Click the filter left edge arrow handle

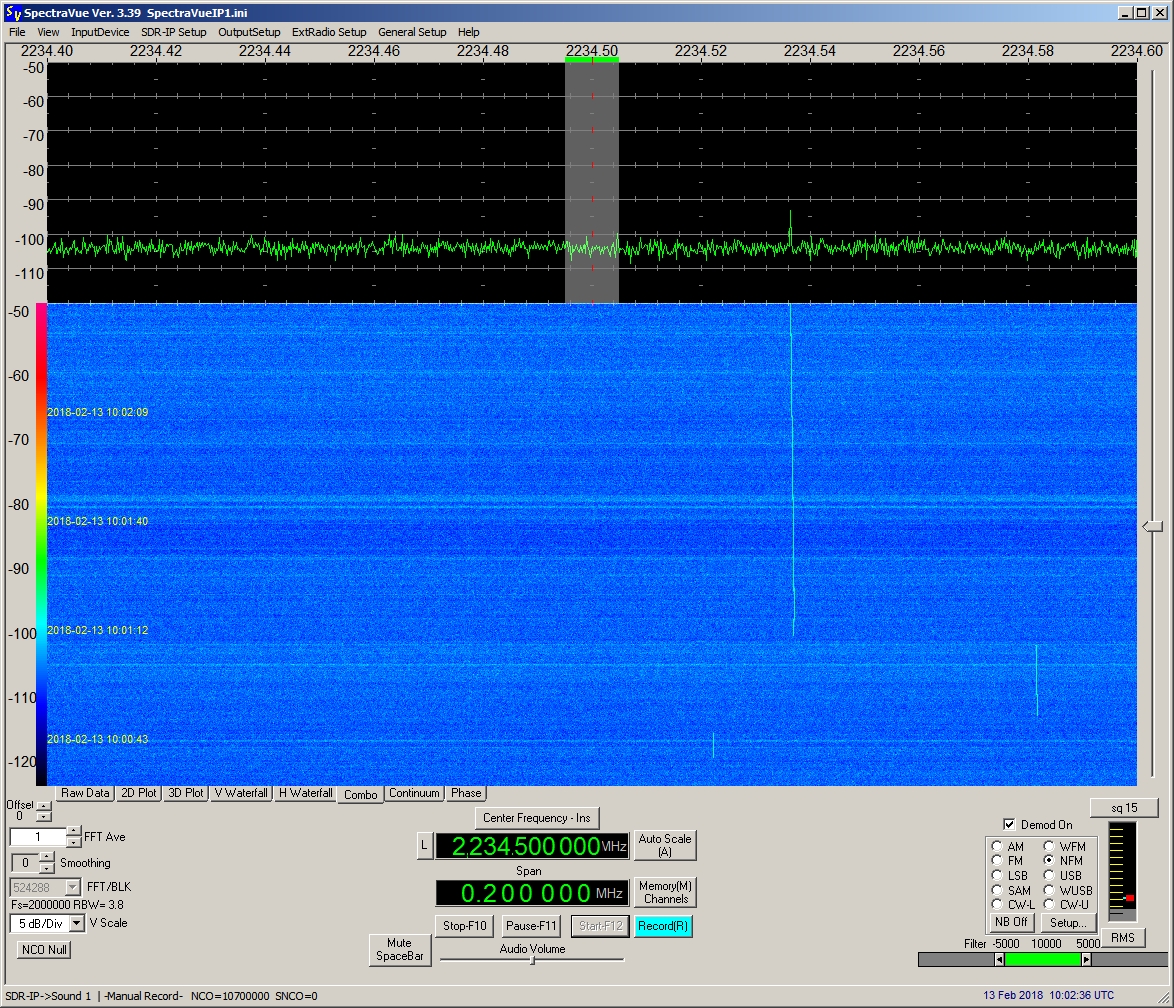pos(999,959)
